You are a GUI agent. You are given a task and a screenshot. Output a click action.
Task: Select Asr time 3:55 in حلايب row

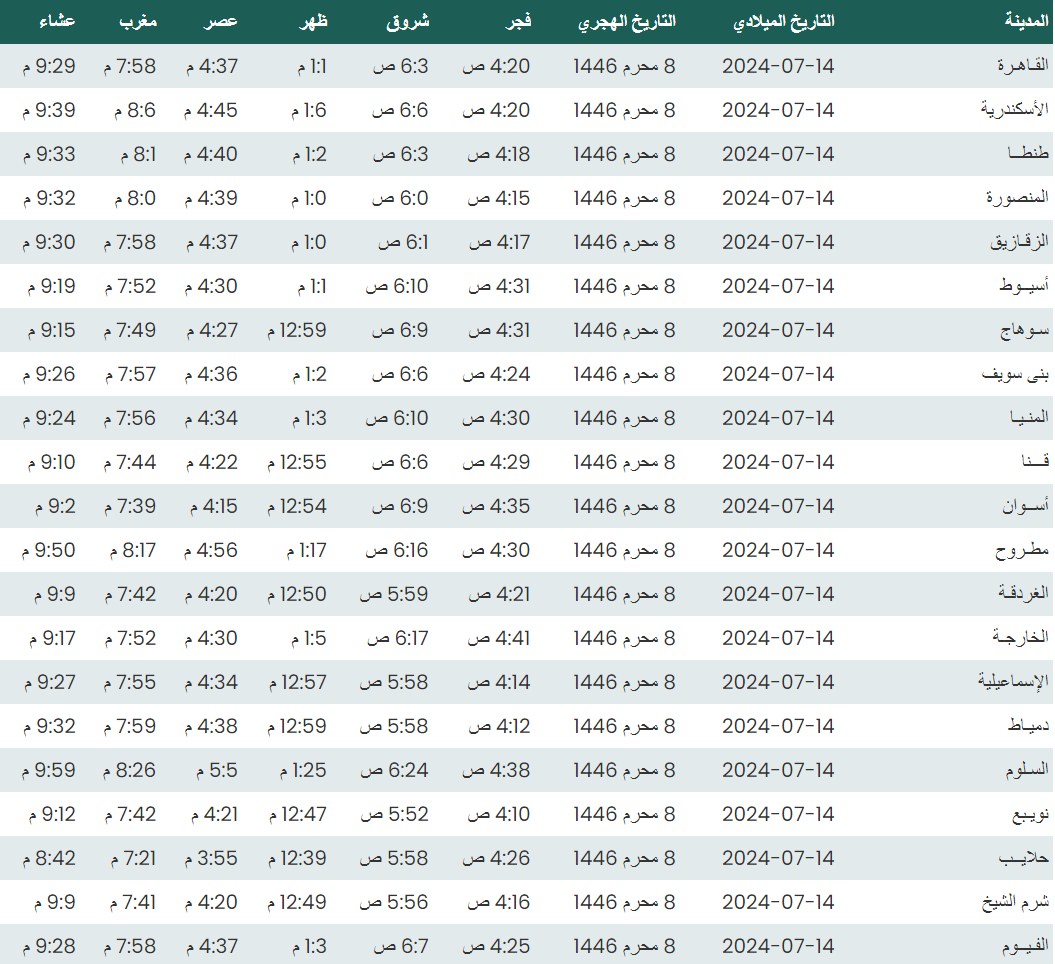point(211,858)
